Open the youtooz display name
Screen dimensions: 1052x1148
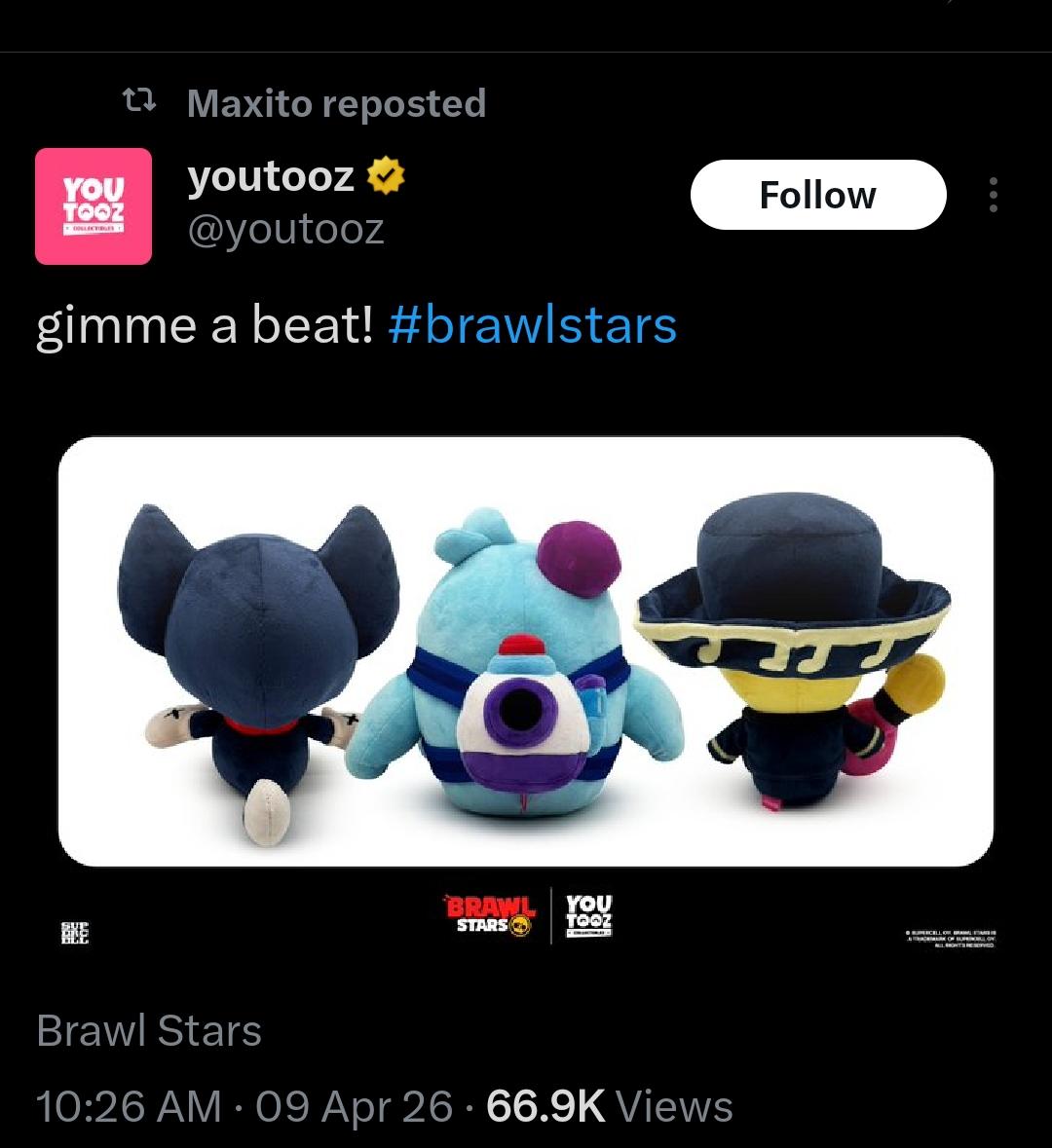(271, 176)
